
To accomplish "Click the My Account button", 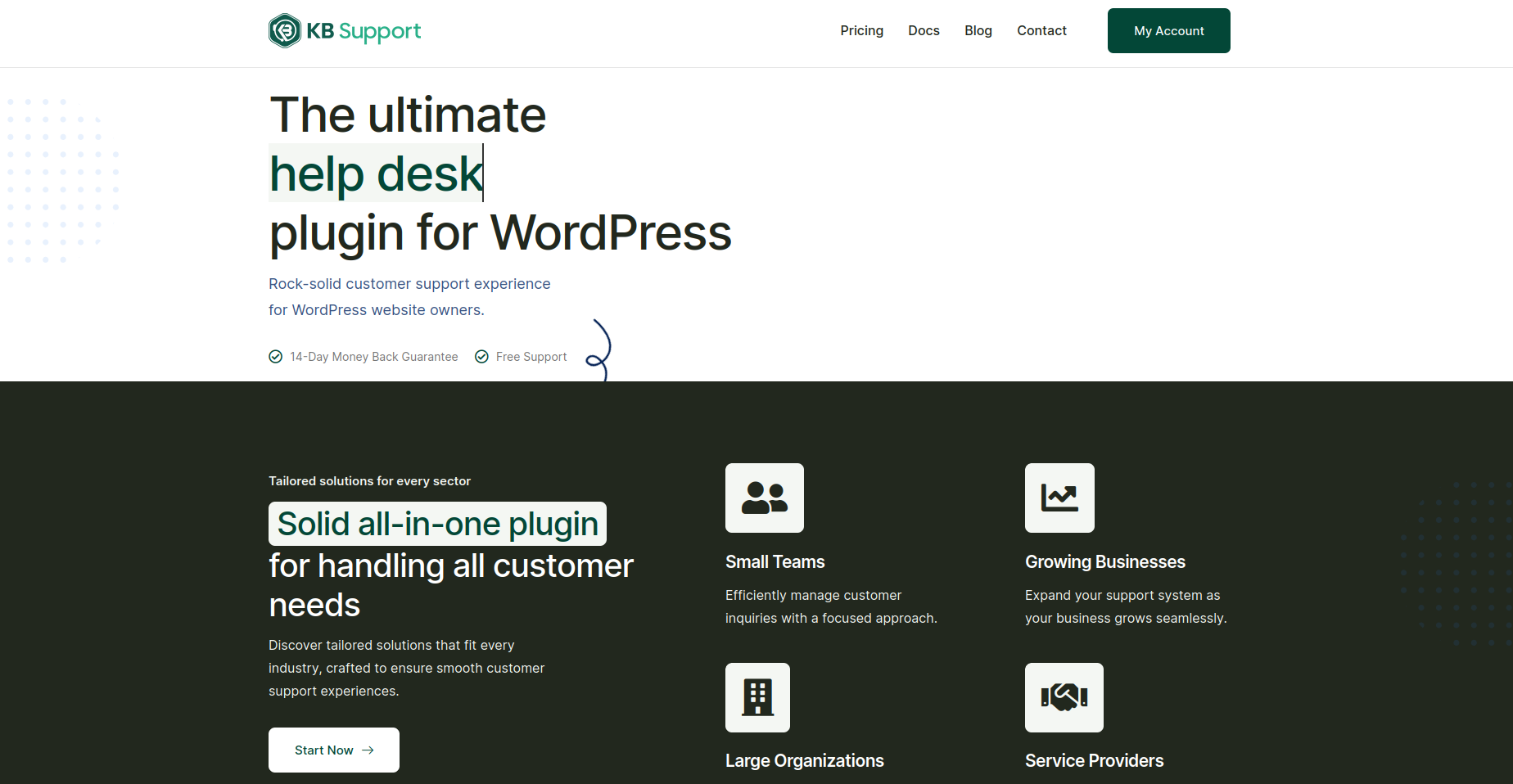I will (x=1169, y=31).
